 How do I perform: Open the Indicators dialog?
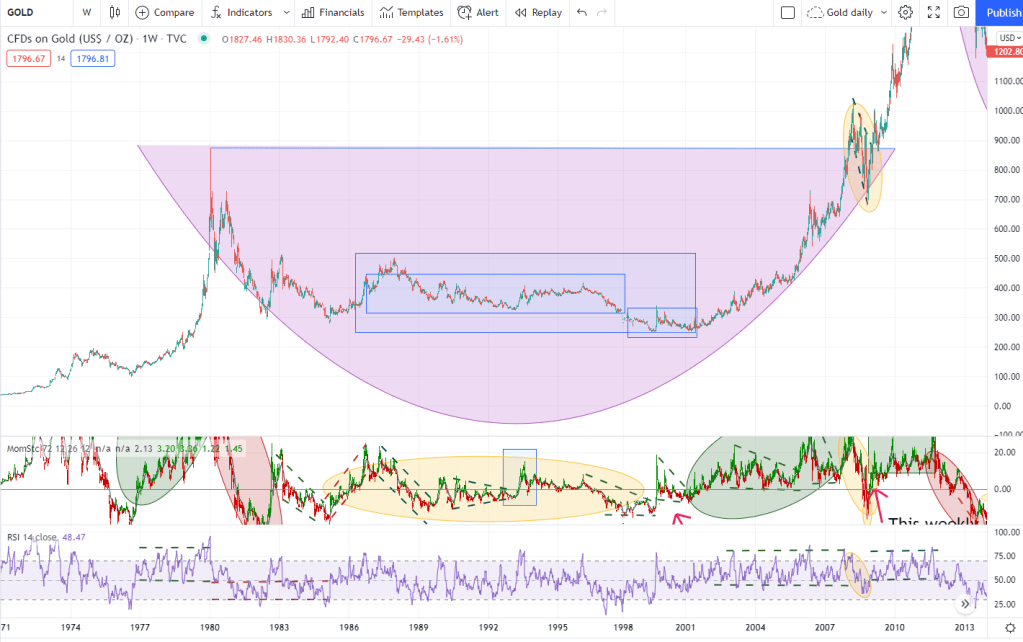241,13
